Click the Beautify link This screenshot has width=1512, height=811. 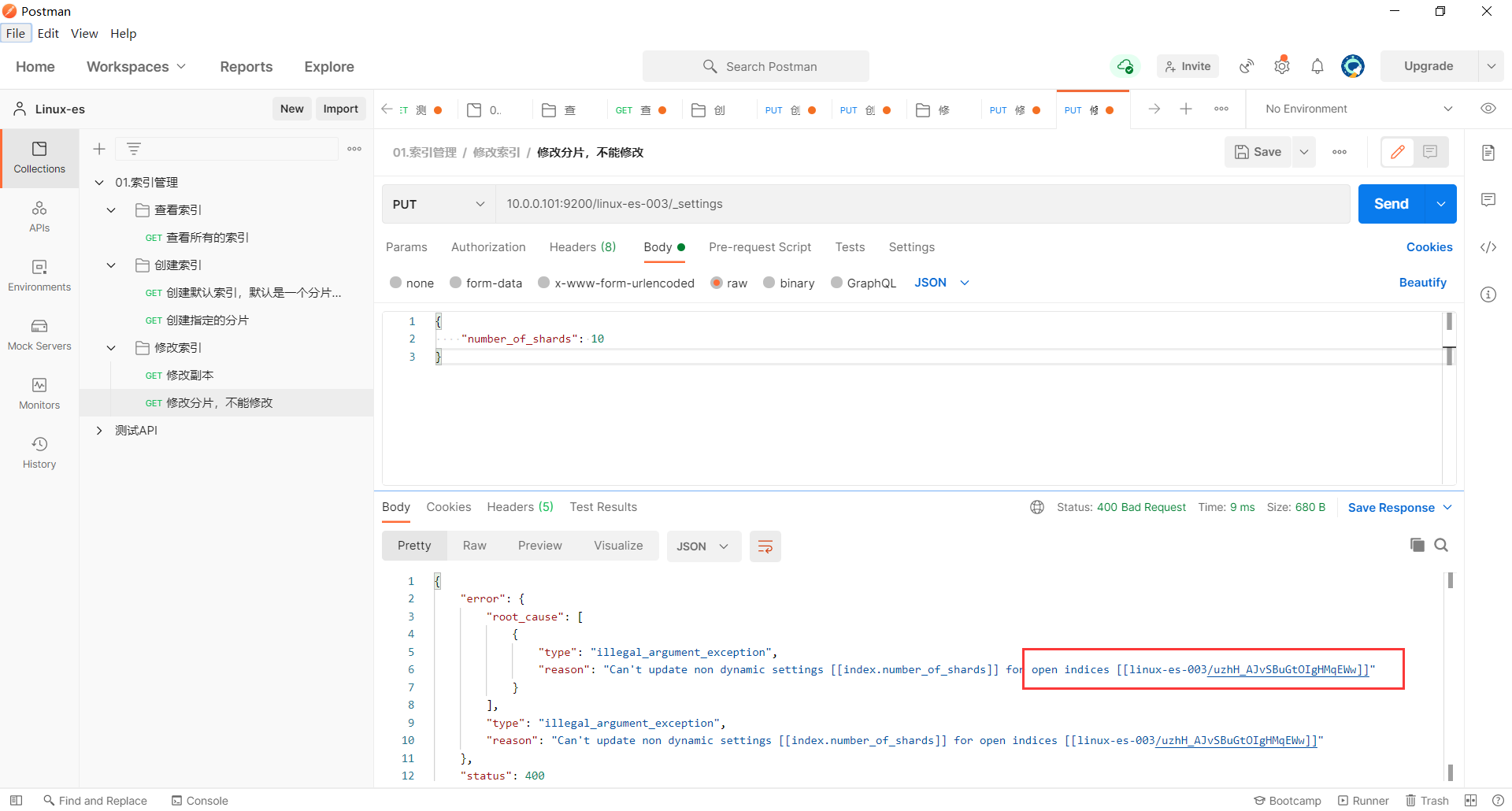pos(1422,283)
